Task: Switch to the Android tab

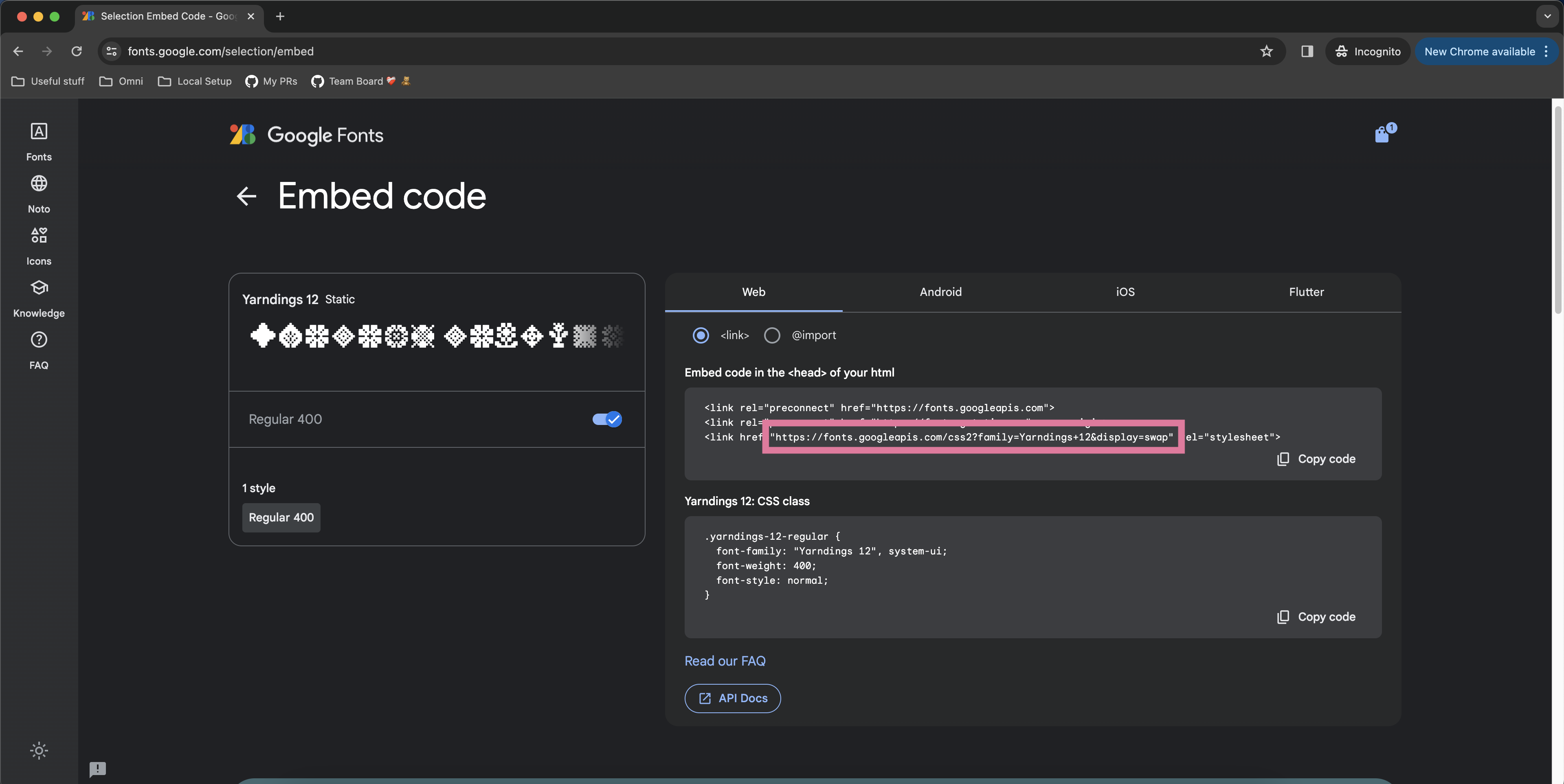Action: (x=940, y=292)
